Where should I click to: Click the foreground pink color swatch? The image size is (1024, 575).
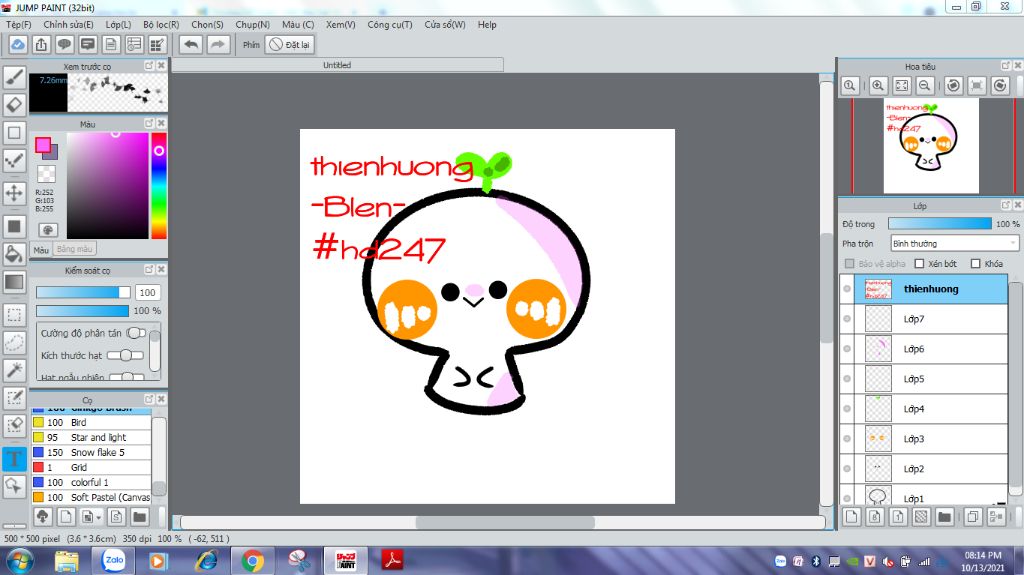pyautogui.click(x=43, y=145)
